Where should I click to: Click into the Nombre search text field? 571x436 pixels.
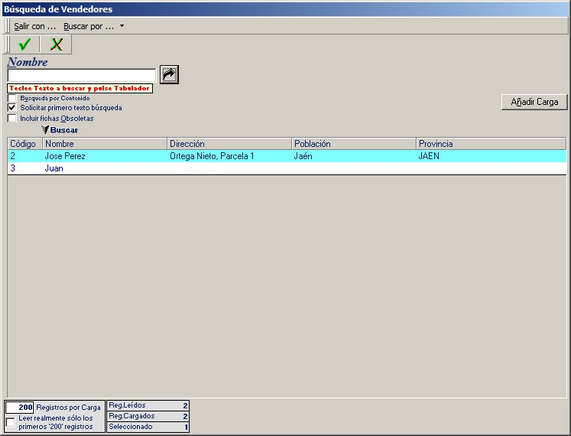pyautogui.click(x=82, y=75)
